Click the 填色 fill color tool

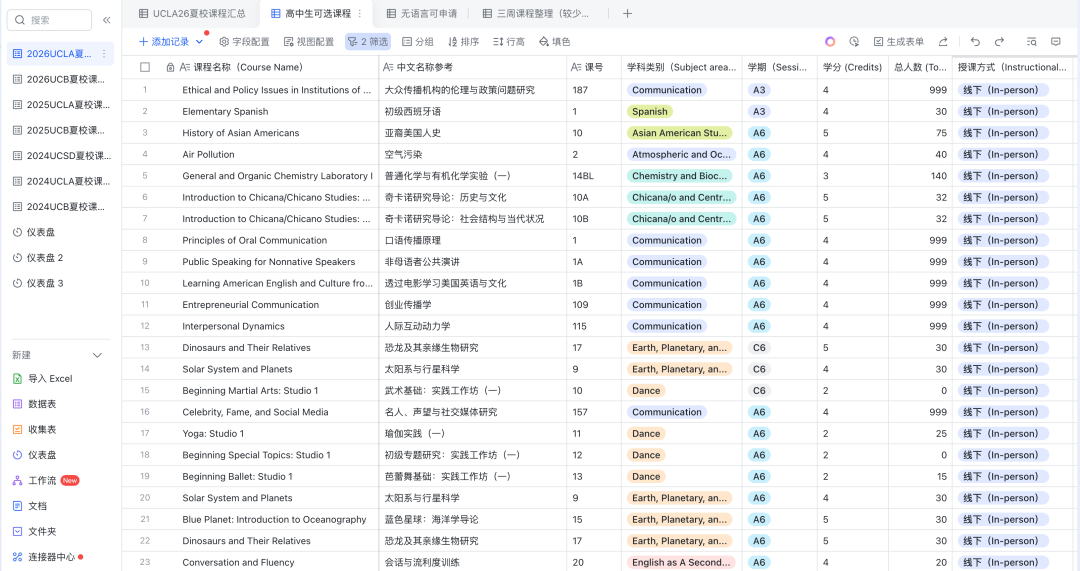click(x=554, y=42)
